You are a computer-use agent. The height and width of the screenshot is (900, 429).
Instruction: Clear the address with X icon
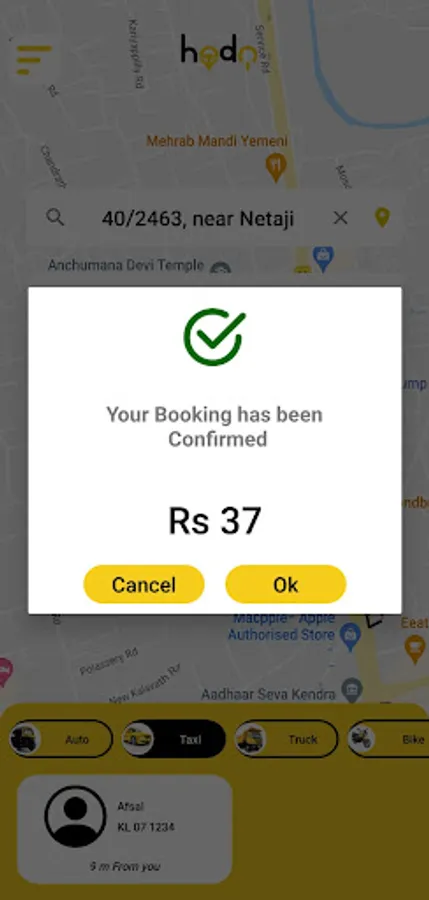(x=341, y=218)
